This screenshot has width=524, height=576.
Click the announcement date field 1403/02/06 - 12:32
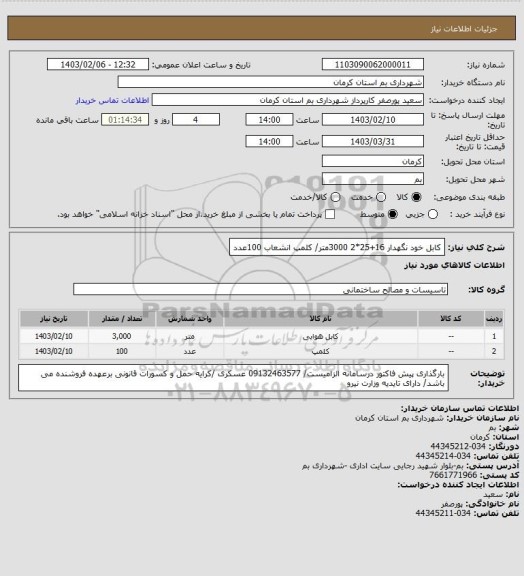[x=98, y=64]
